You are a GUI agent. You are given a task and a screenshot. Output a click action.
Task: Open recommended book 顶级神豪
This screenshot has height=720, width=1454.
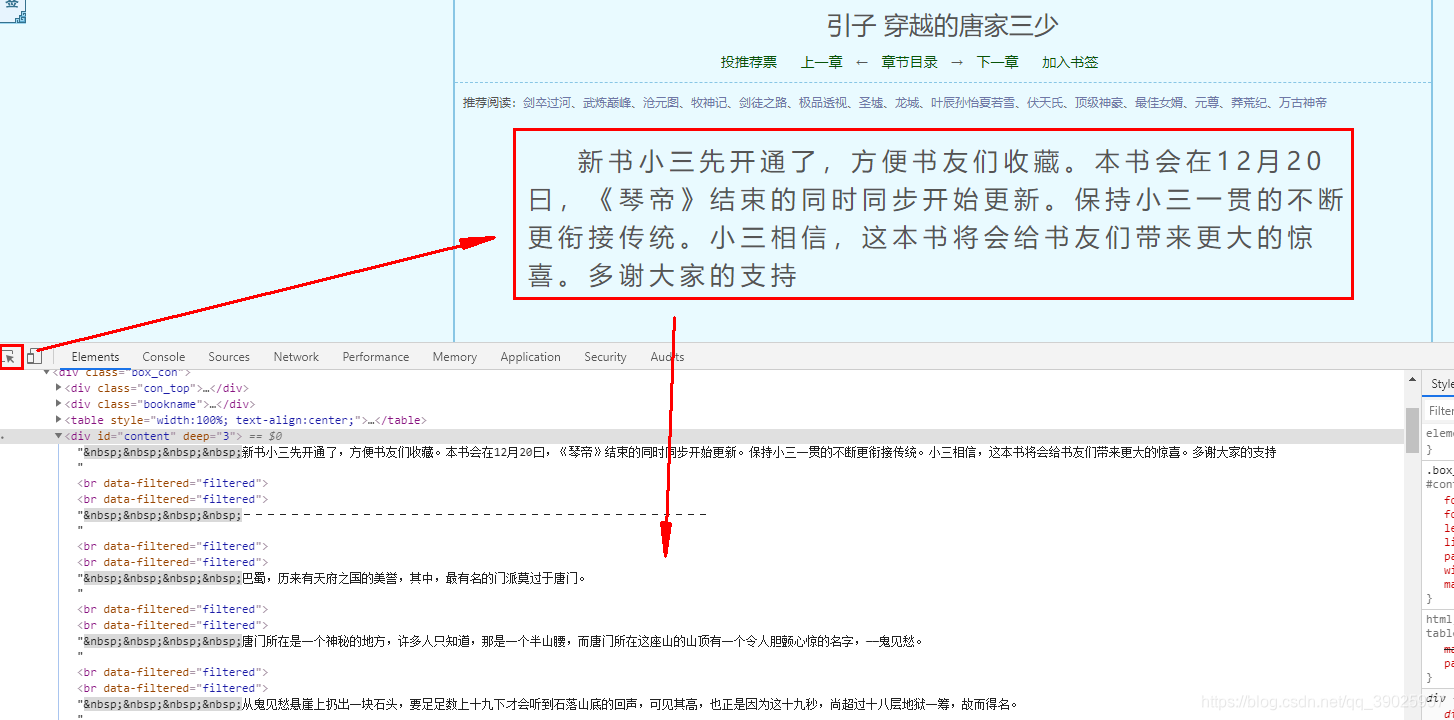click(1099, 102)
